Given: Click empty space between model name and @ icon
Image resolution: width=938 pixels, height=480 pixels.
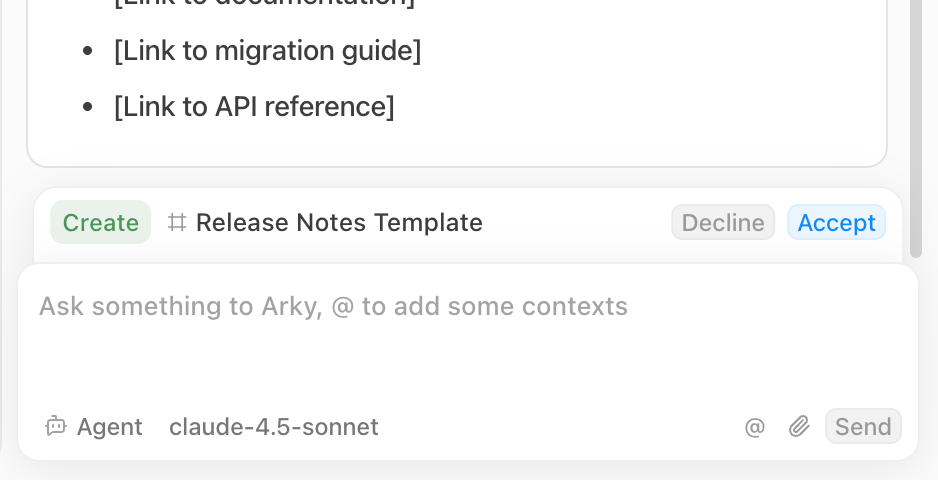Looking at the screenshot, I should (x=560, y=427).
